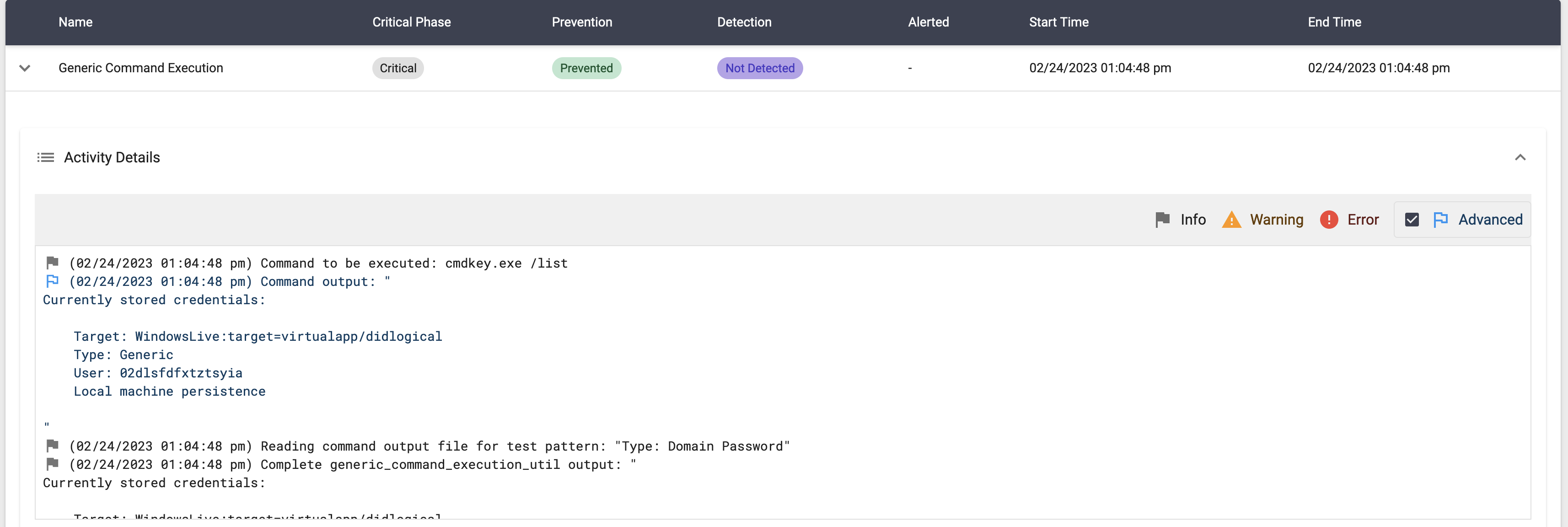This screenshot has height=527, width=1568.
Task: Click the Activity Details list icon
Action: click(x=46, y=158)
